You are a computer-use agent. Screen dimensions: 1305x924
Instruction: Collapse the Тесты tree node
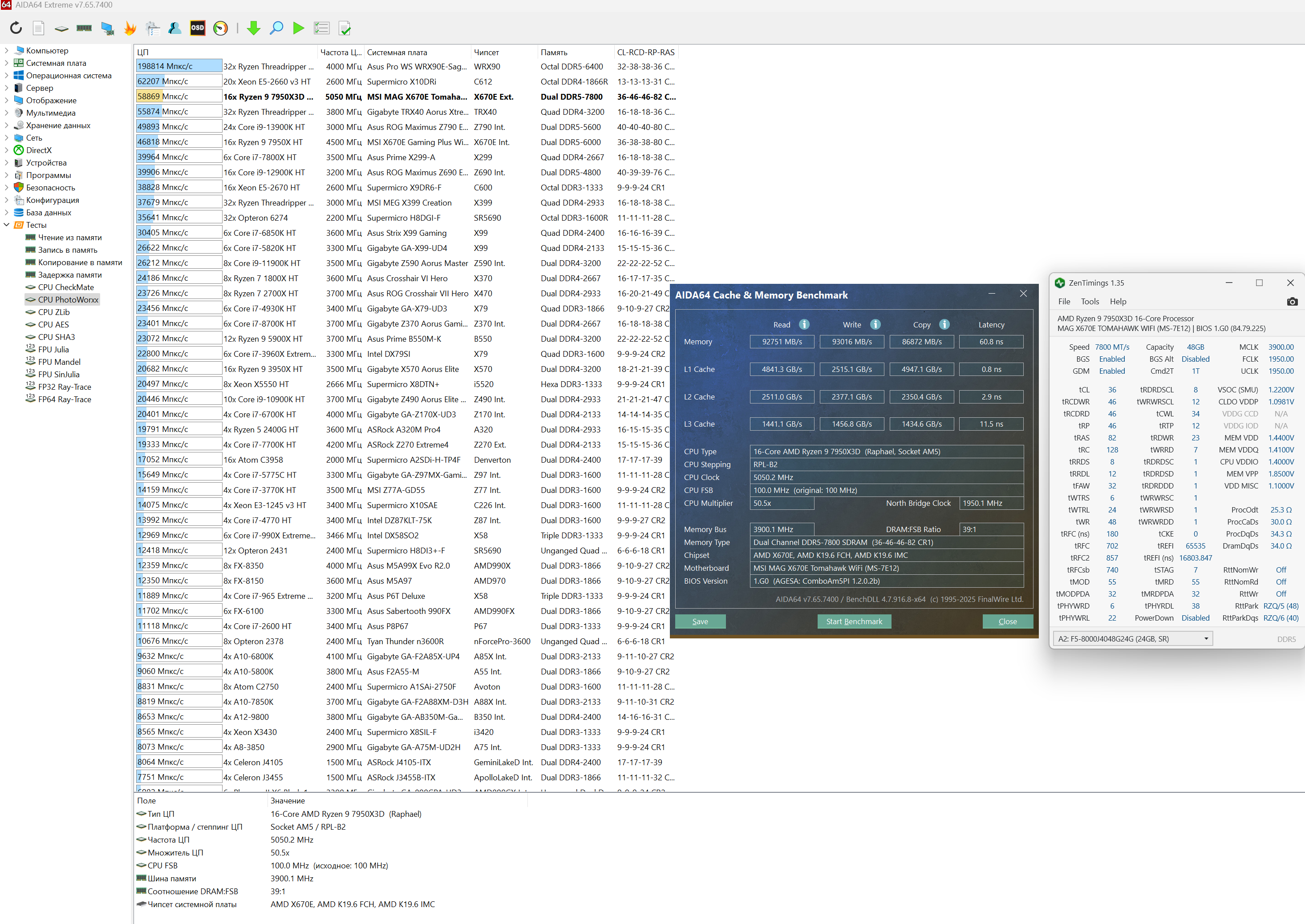[7, 225]
